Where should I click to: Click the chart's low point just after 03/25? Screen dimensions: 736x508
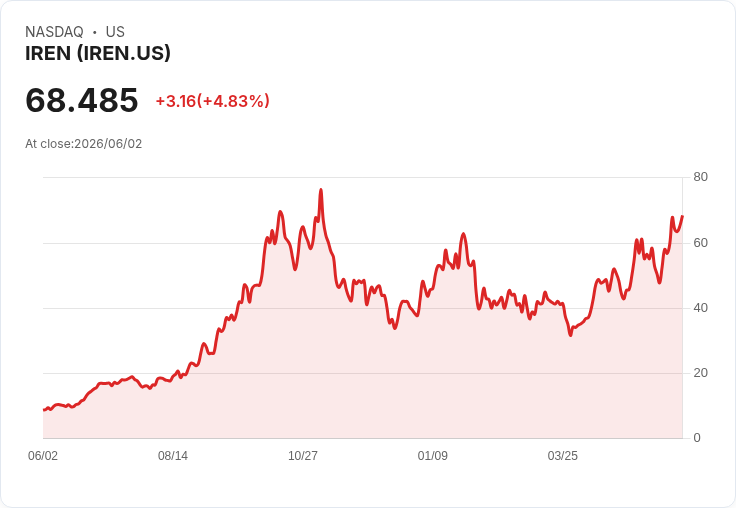[570, 335]
